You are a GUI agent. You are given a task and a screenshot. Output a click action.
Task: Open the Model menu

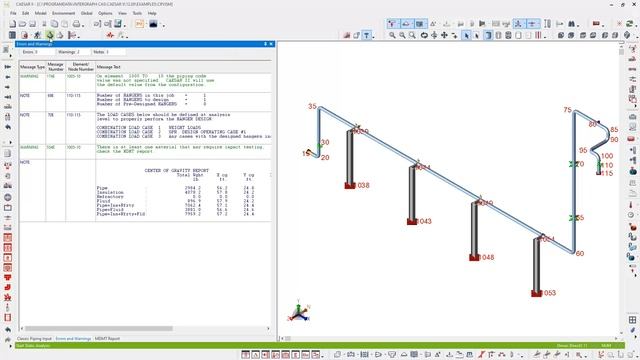coord(40,13)
